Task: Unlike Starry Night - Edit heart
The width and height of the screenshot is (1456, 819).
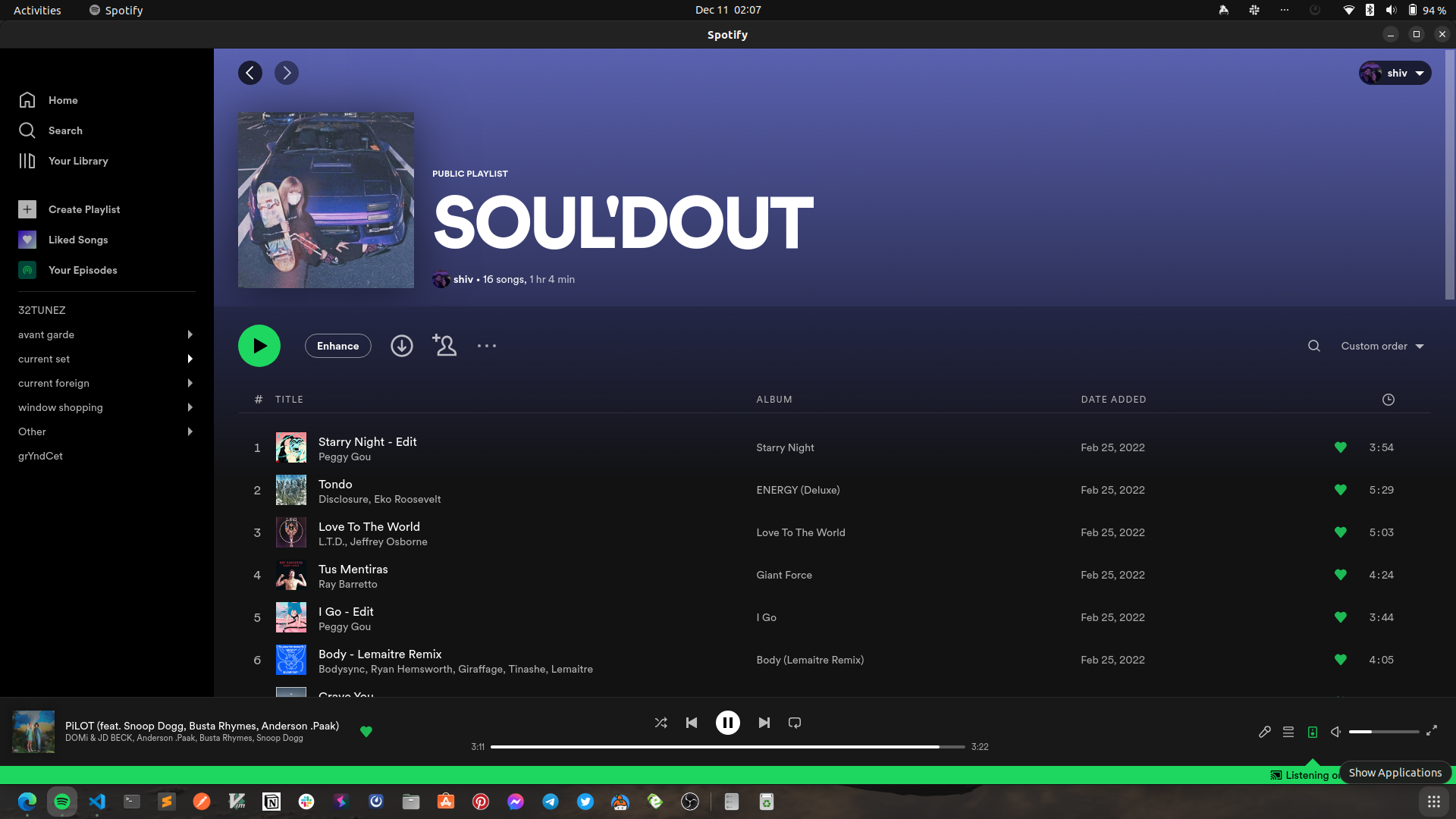Action: (1341, 447)
